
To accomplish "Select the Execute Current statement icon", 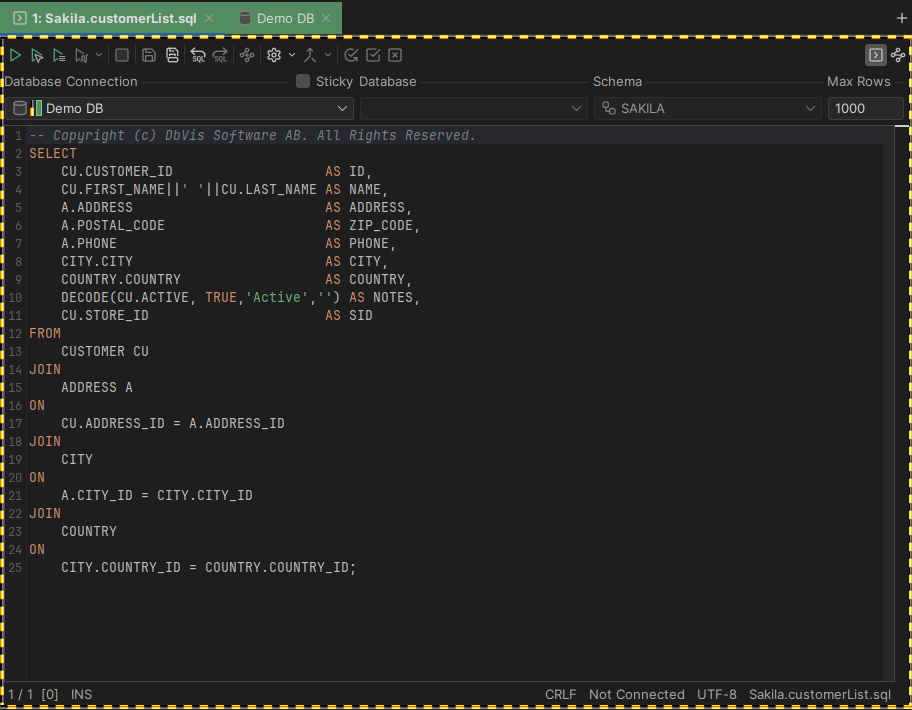I will click(37, 55).
